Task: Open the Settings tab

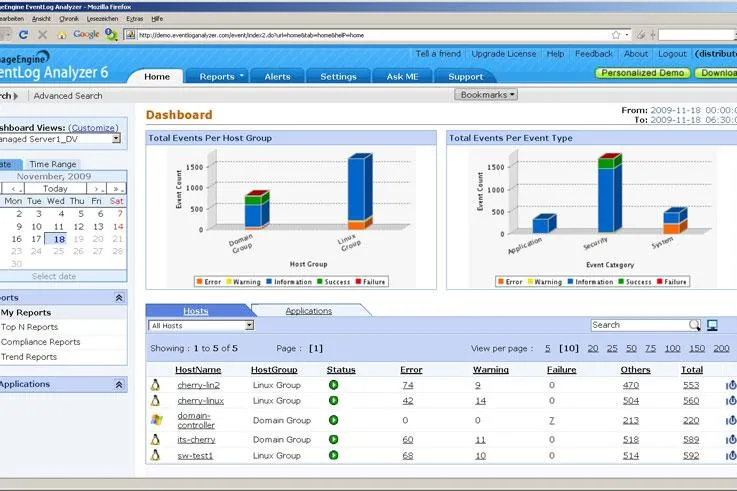Action: [x=338, y=77]
